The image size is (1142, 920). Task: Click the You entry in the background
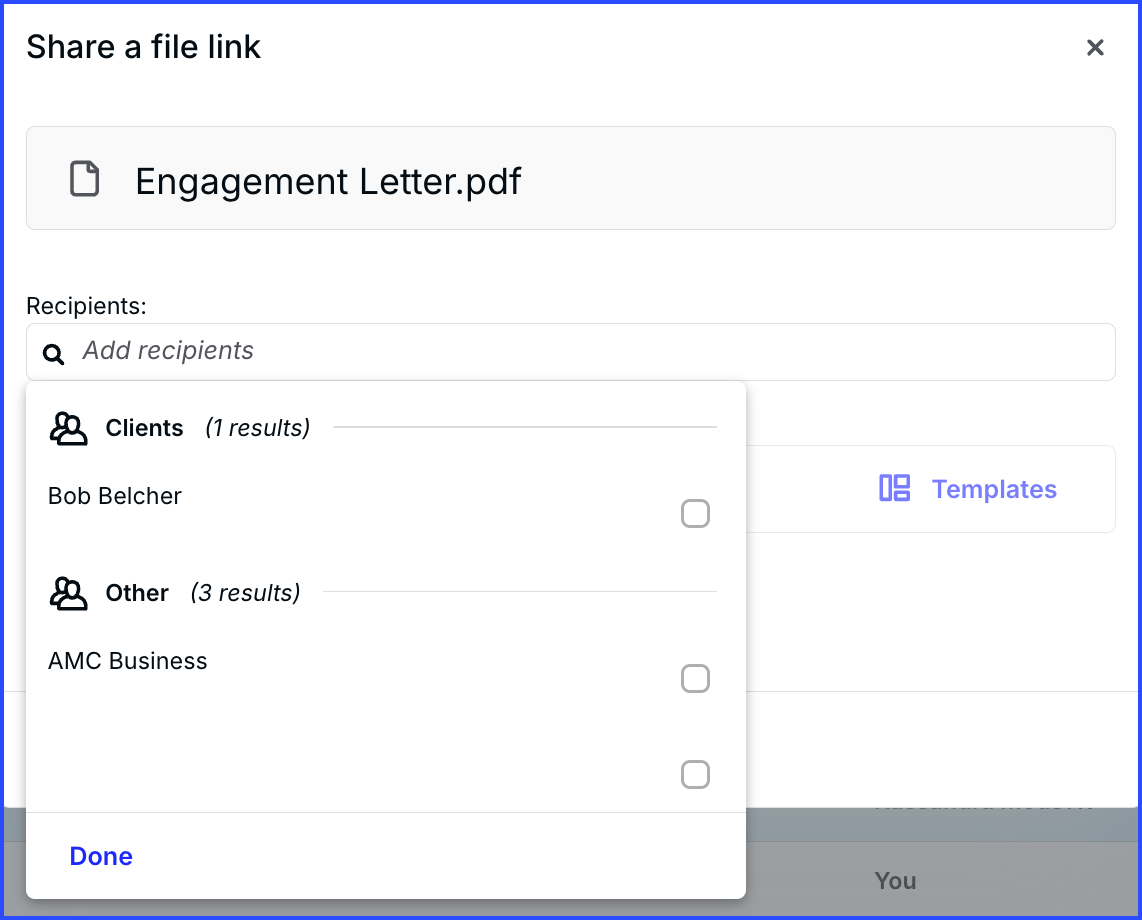895,881
